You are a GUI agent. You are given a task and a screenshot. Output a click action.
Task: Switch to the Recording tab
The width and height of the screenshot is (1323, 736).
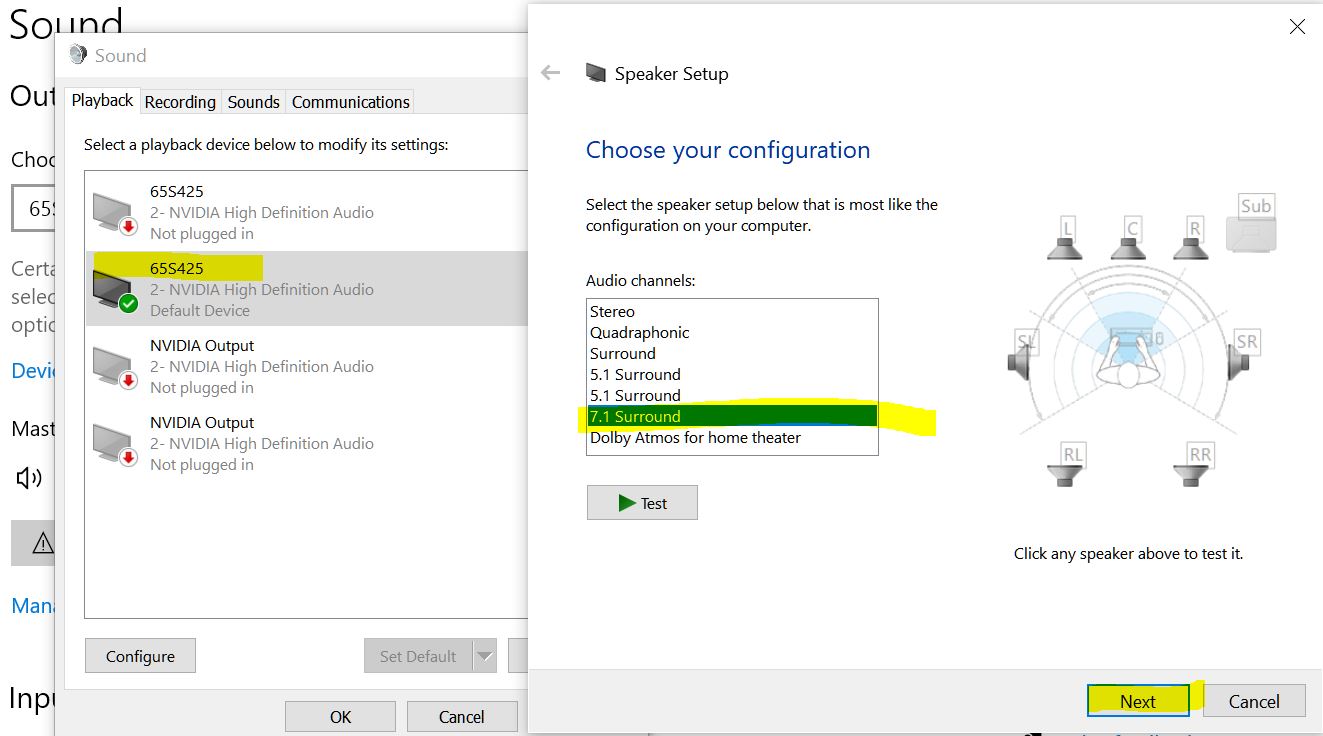(180, 102)
